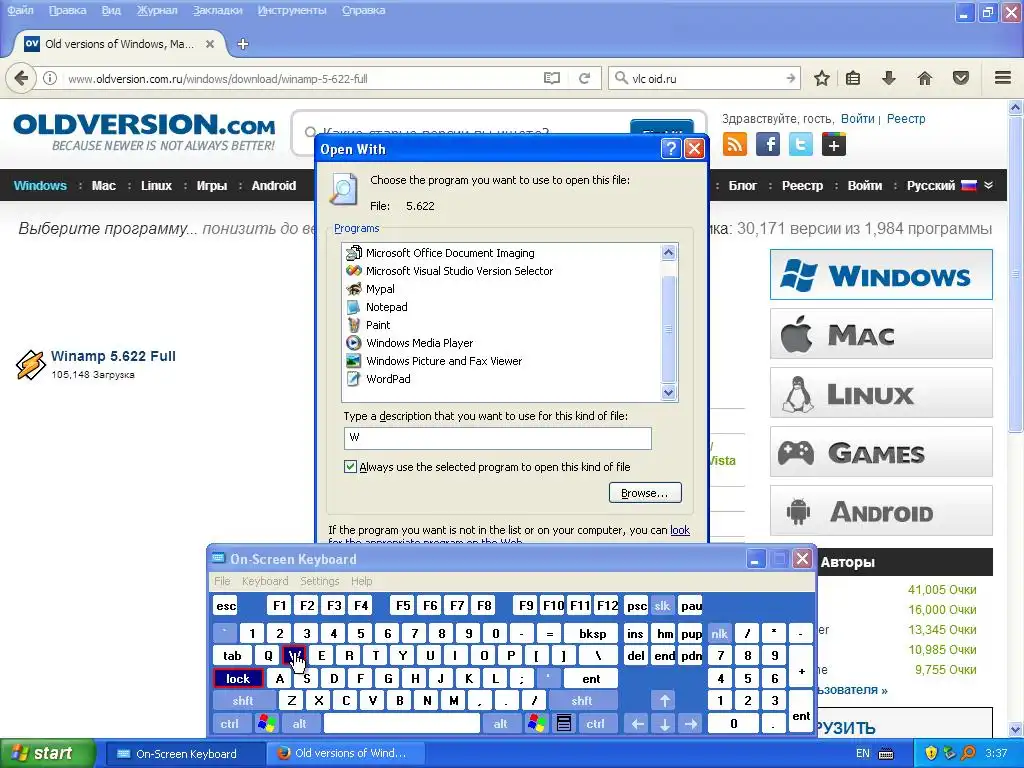Click the home icon in toolbar
Viewport: 1024px width, 768px height.
925,78
